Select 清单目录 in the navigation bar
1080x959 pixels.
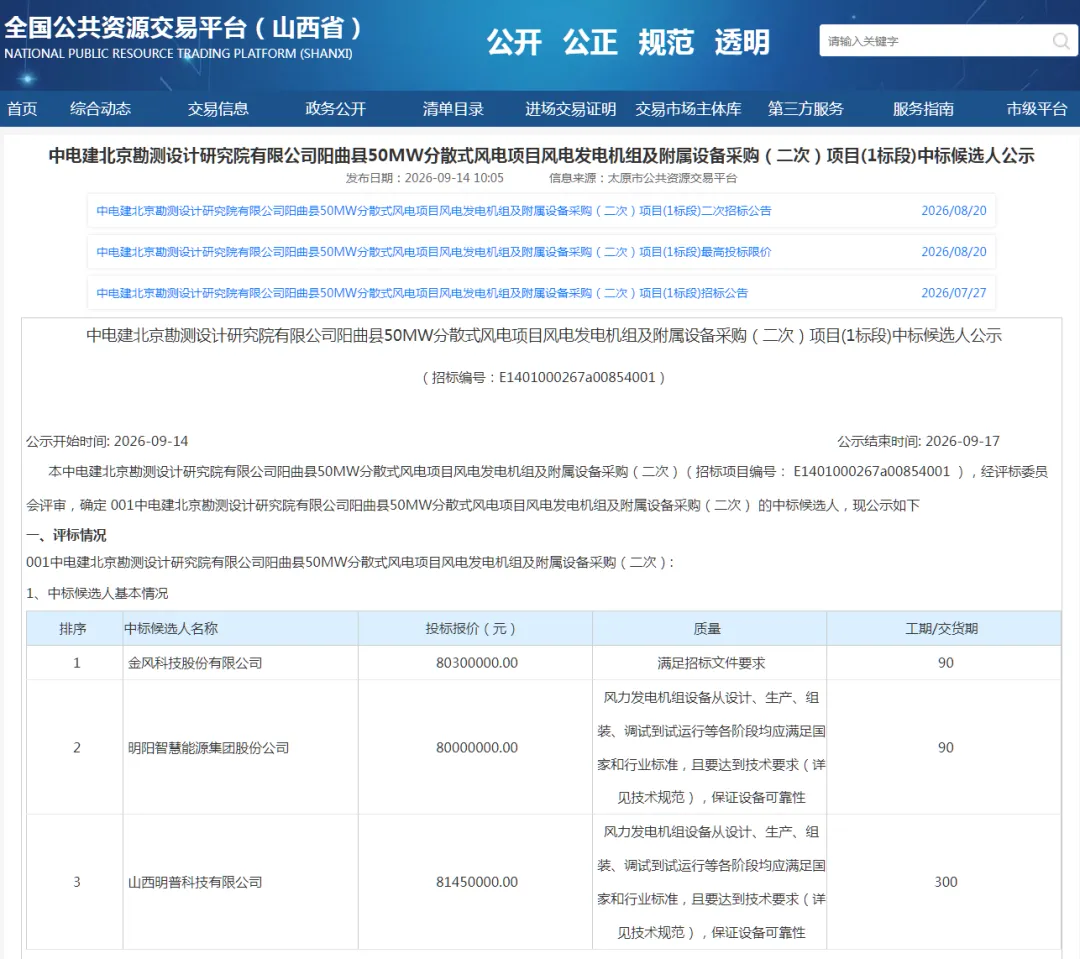(x=453, y=109)
